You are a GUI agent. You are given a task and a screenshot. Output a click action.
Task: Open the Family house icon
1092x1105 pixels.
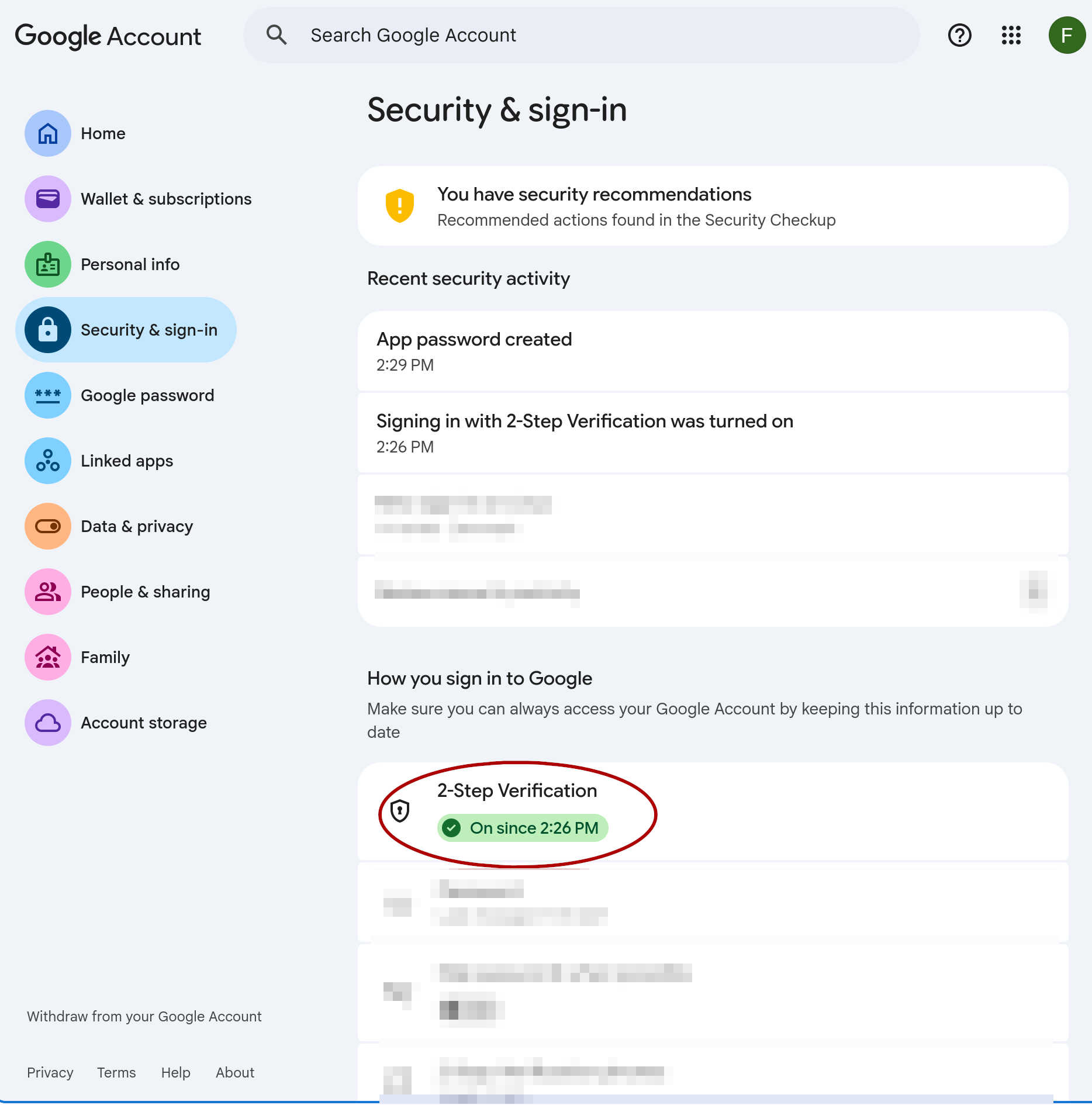[48, 657]
